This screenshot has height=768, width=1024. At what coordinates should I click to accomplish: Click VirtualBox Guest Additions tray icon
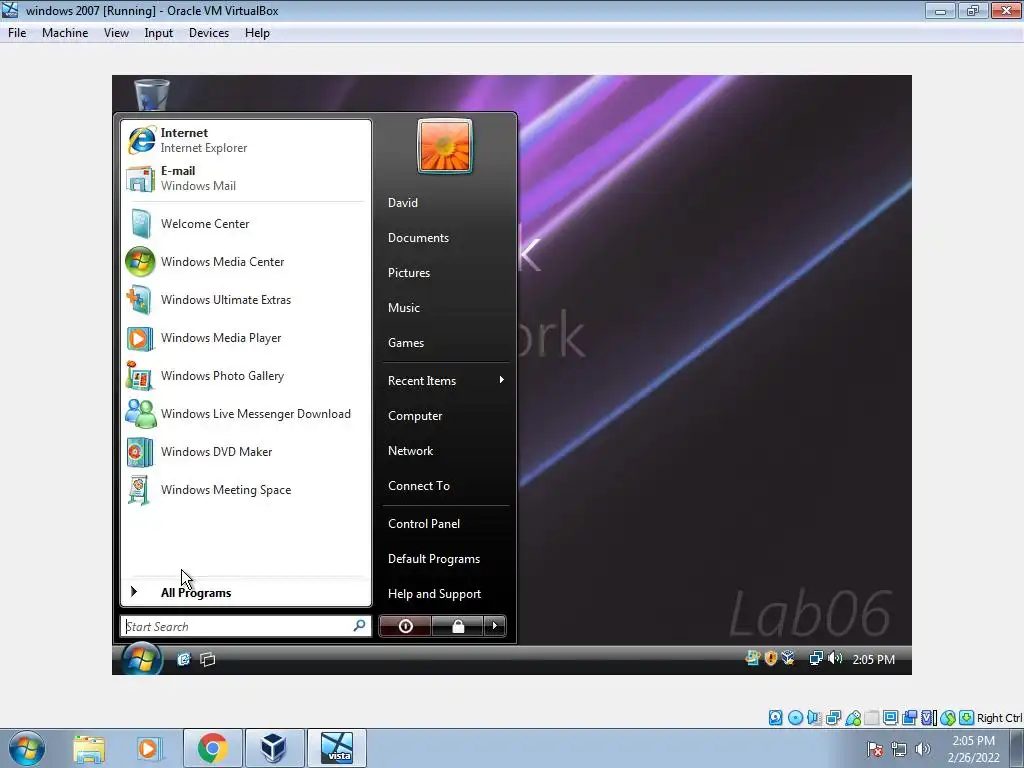(x=788, y=658)
